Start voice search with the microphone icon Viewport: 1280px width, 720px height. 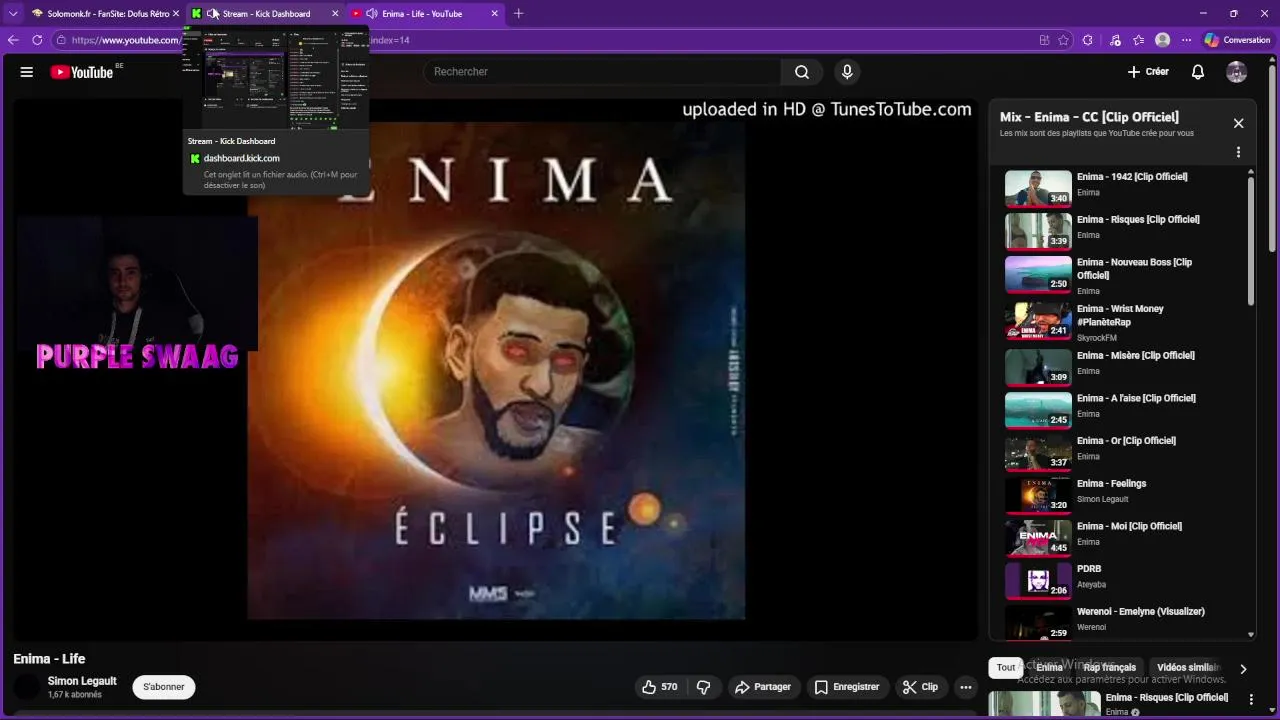click(847, 72)
